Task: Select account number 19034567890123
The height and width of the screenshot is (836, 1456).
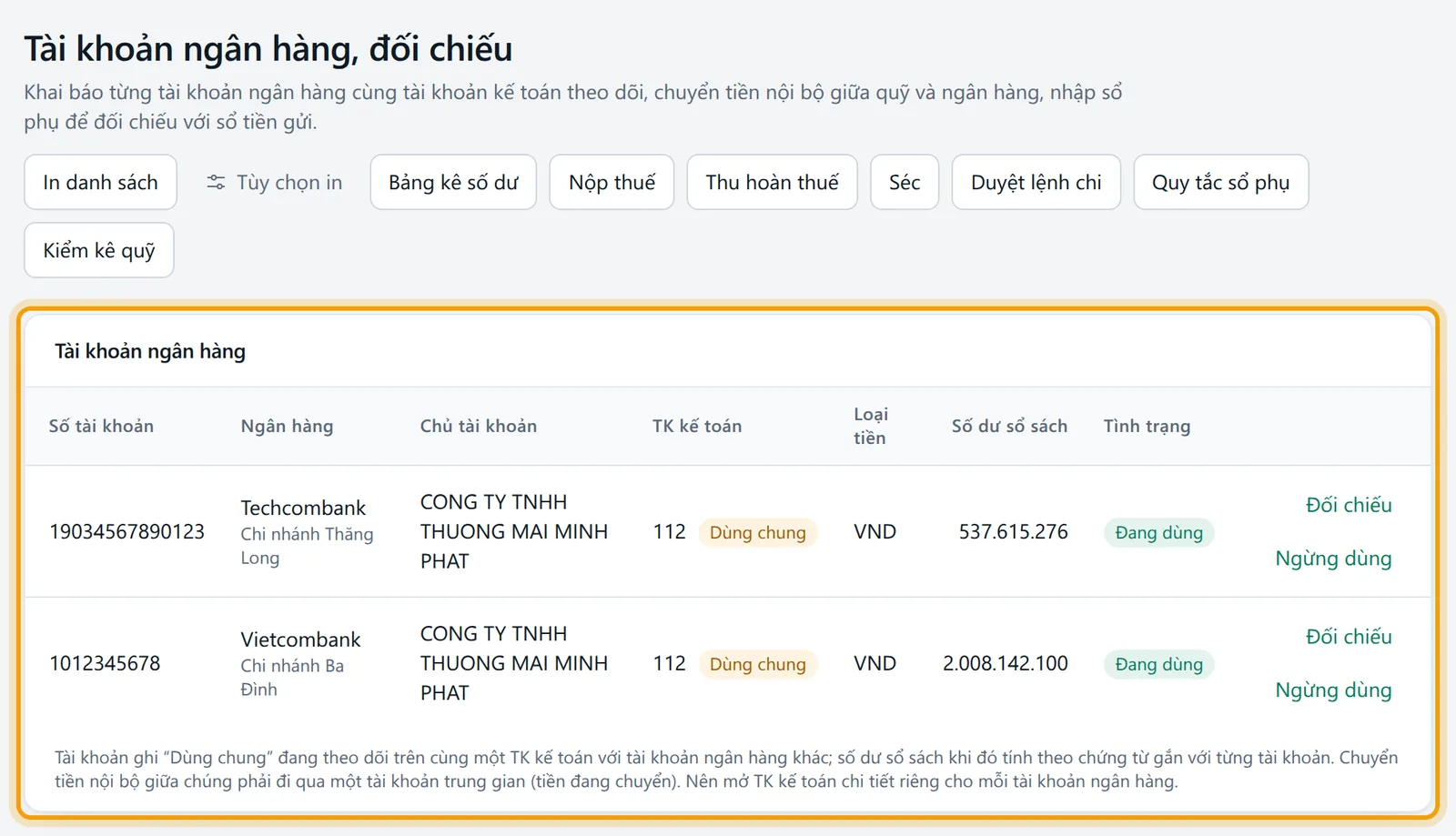Action: (x=126, y=531)
